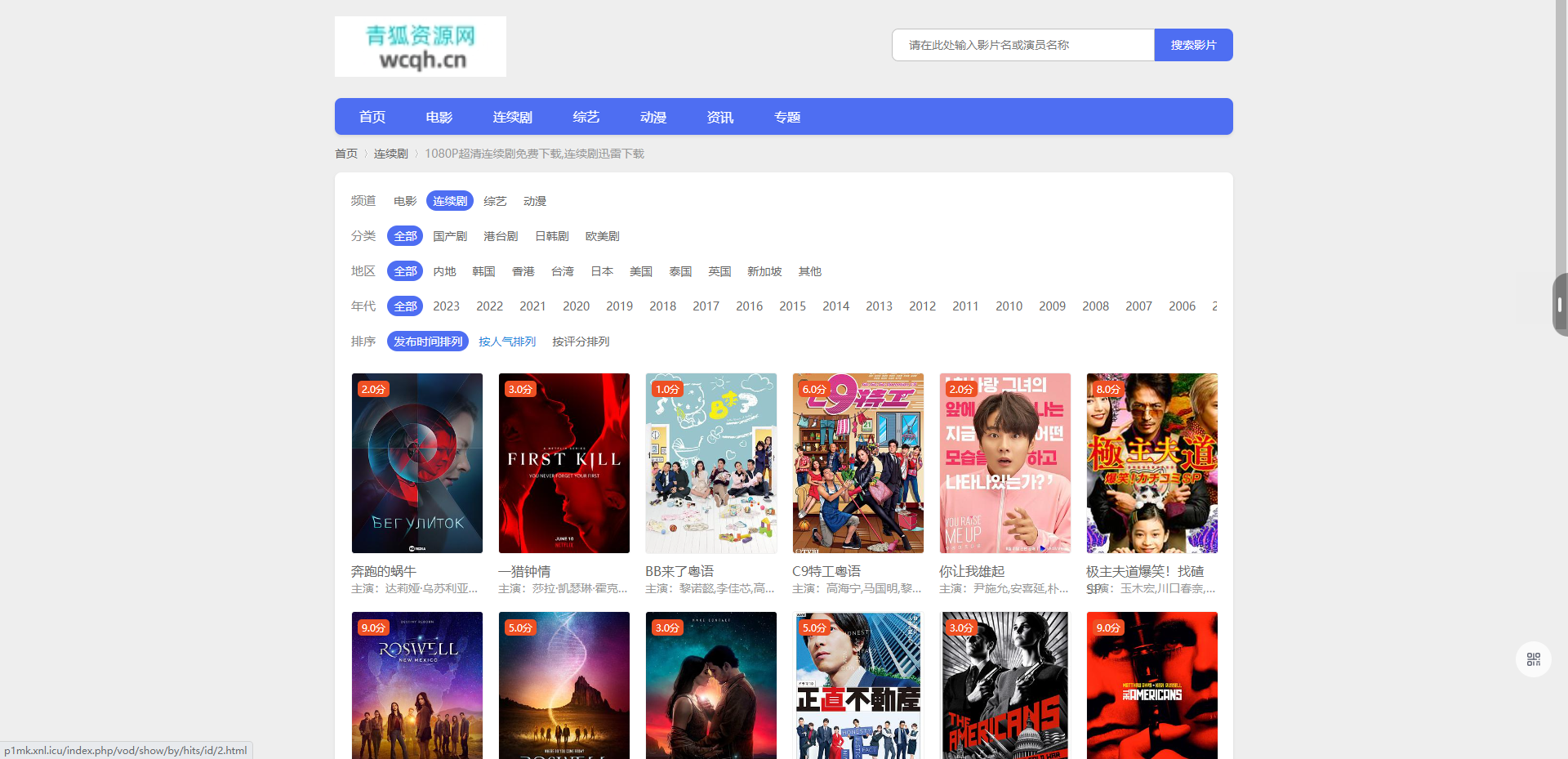The height and width of the screenshot is (759, 1568).
Task: Filter region by 韩国
Action: (483, 271)
